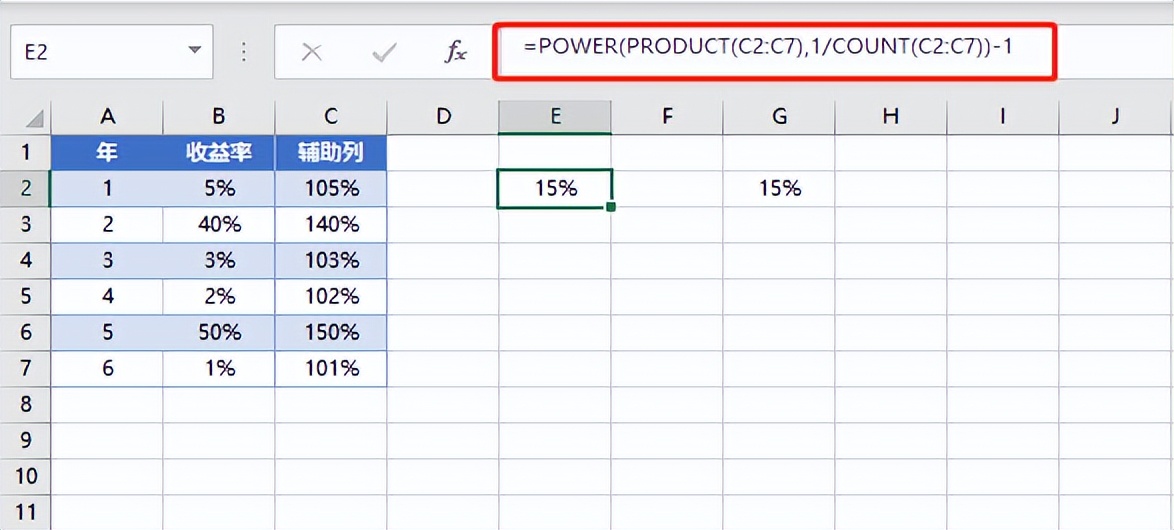Image resolution: width=1174 pixels, height=530 pixels.
Task: Click year cell 1 in column A
Action: [107, 189]
